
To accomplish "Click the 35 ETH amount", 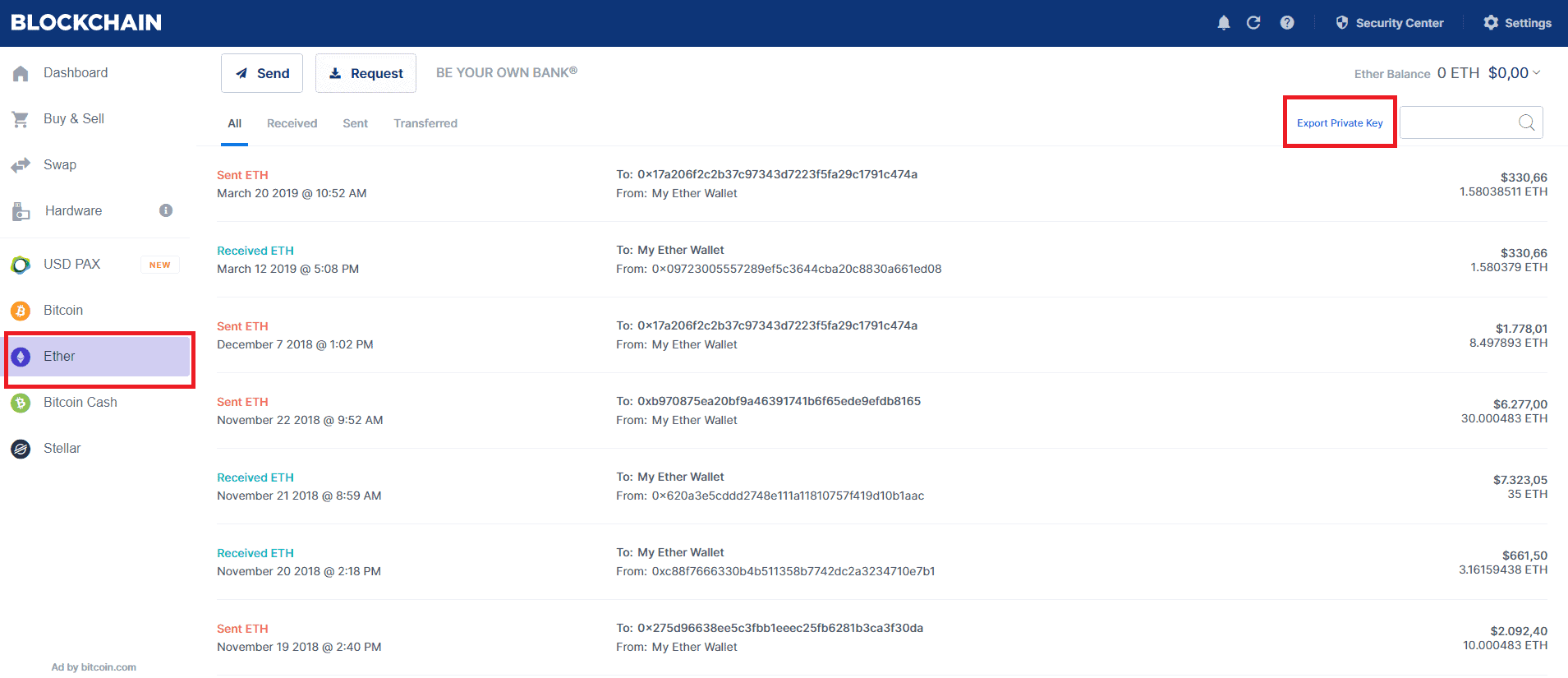I will pyautogui.click(x=1527, y=494).
